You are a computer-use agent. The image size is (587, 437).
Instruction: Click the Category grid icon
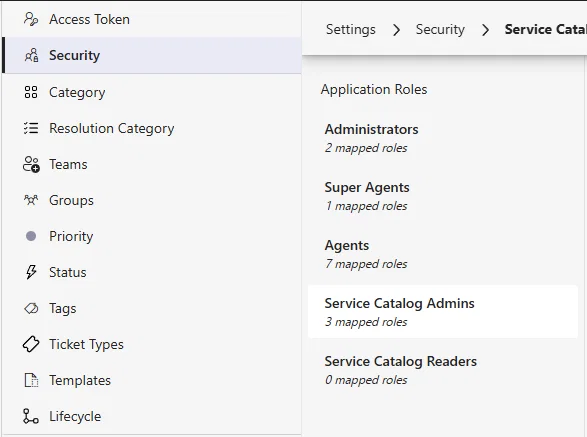point(31,92)
